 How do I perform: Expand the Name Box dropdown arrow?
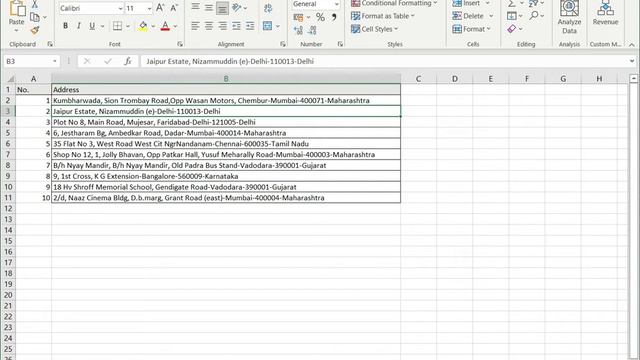point(55,61)
